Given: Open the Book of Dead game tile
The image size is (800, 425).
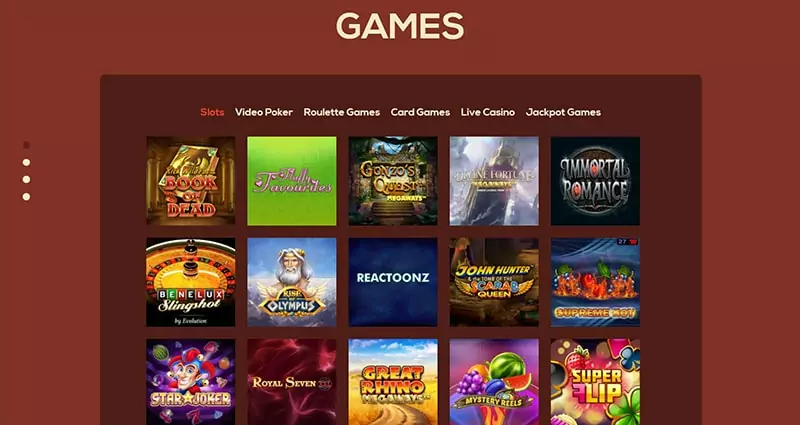Looking at the screenshot, I should [x=191, y=181].
